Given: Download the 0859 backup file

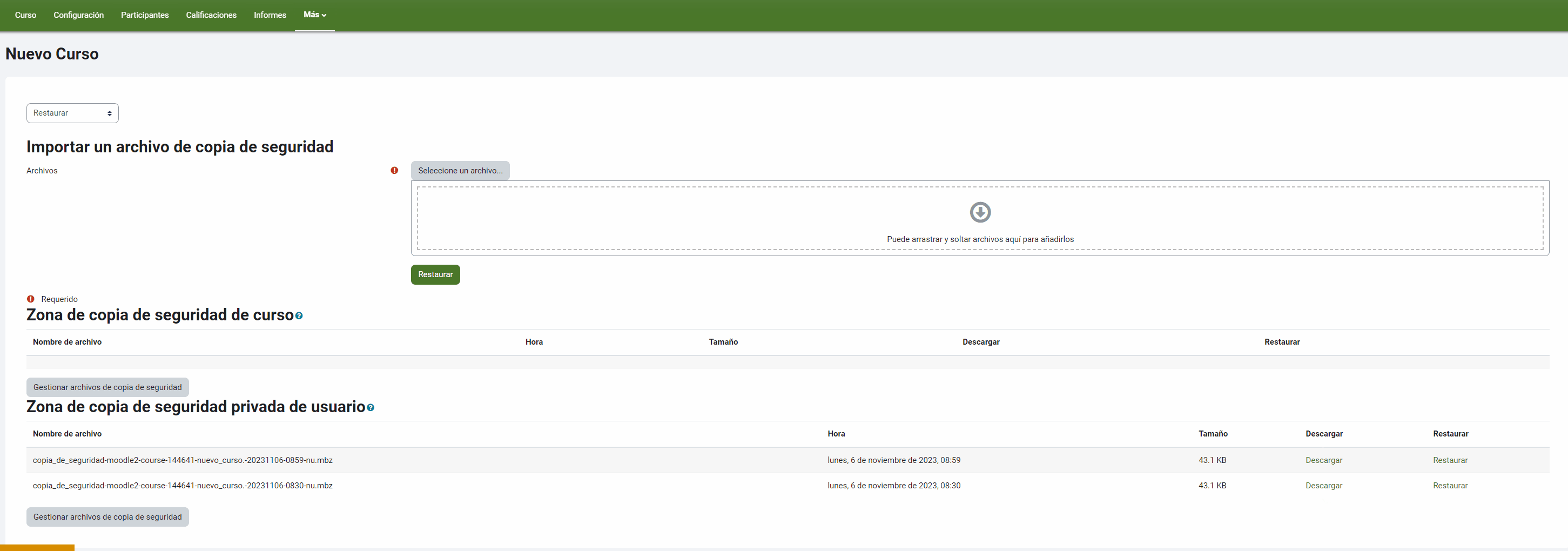Looking at the screenshot, I should (1323, 460).
